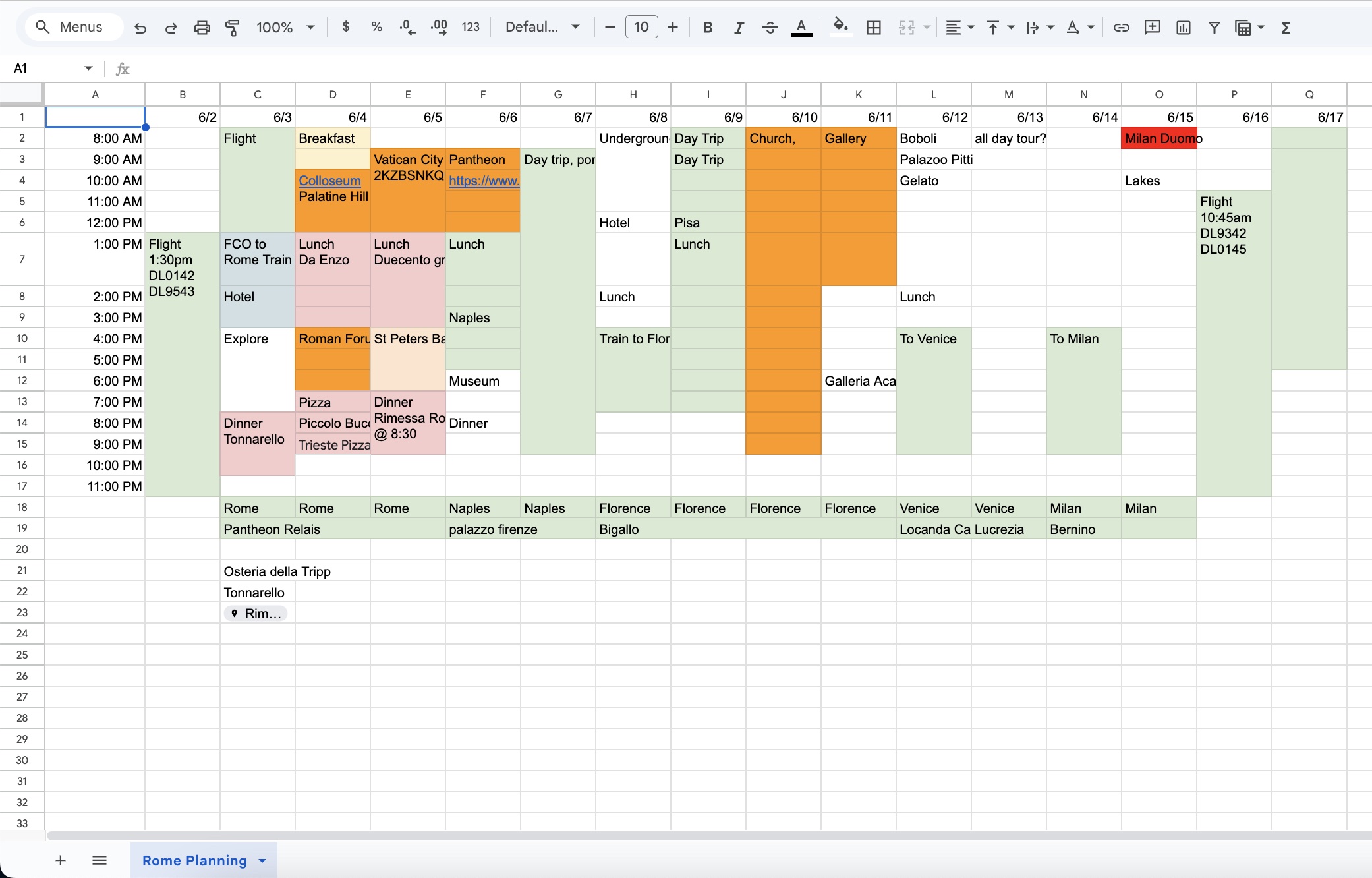
Task: Insert link using chain icon
Action: point(1121,28)
